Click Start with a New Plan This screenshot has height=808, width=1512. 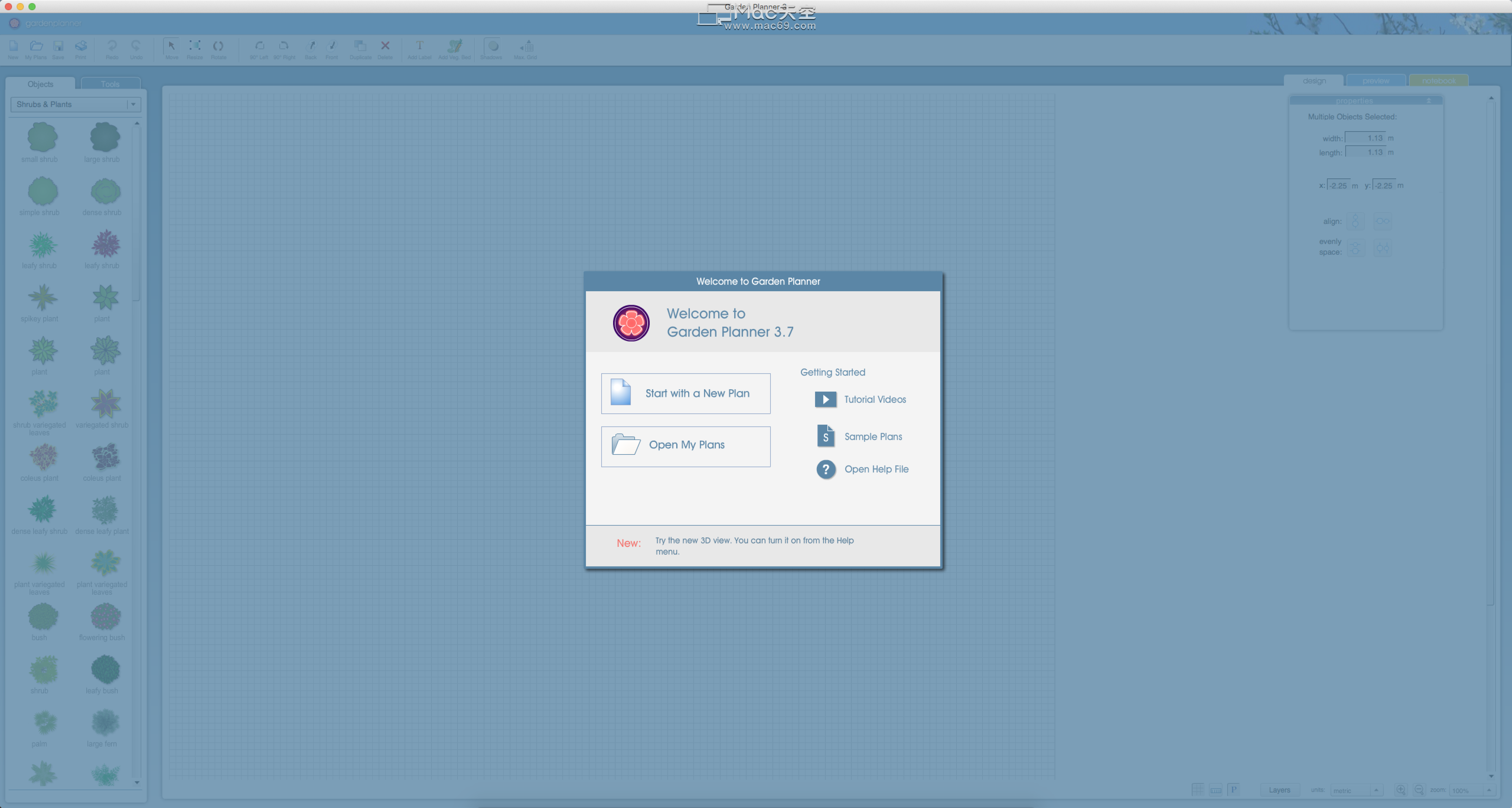click(x=686, y=393)
